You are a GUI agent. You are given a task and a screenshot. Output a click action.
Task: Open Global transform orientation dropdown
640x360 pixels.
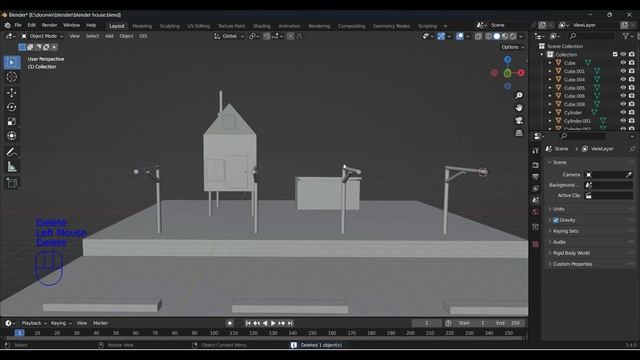(x=229, y=36)
